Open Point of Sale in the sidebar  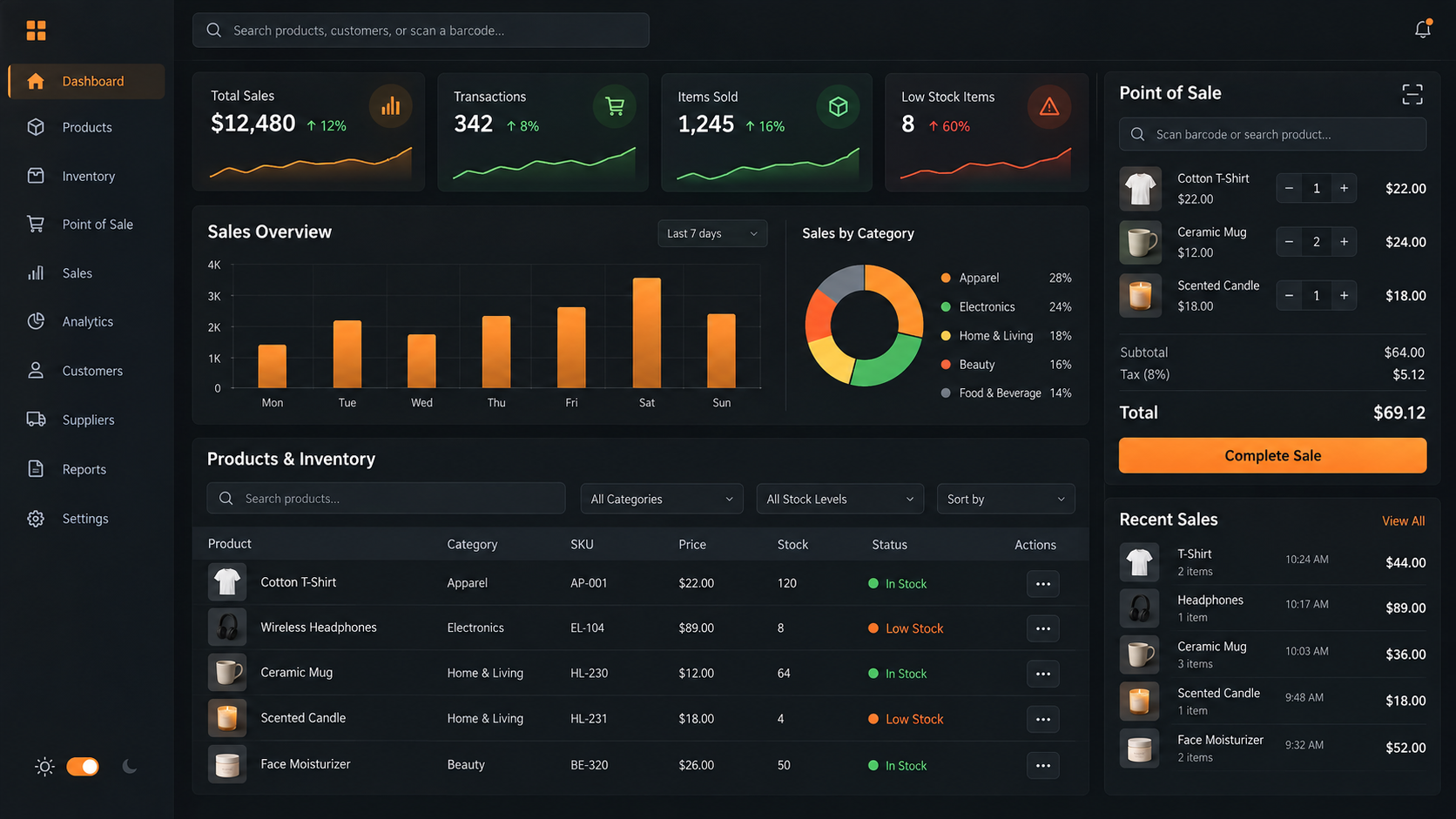click(86, 225)
